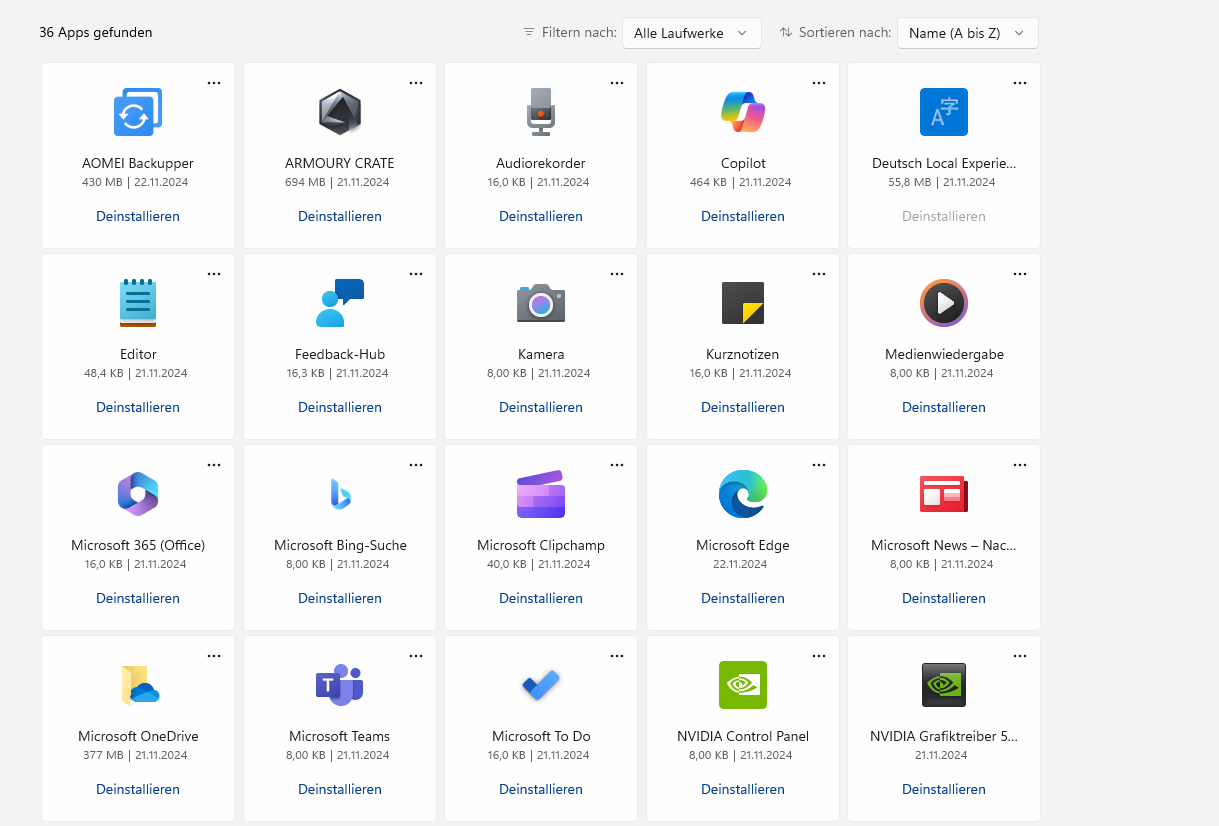Click the Microsoft Clipchamp icon
Screen dimensions: 1219x826
[x=541, y=494]
